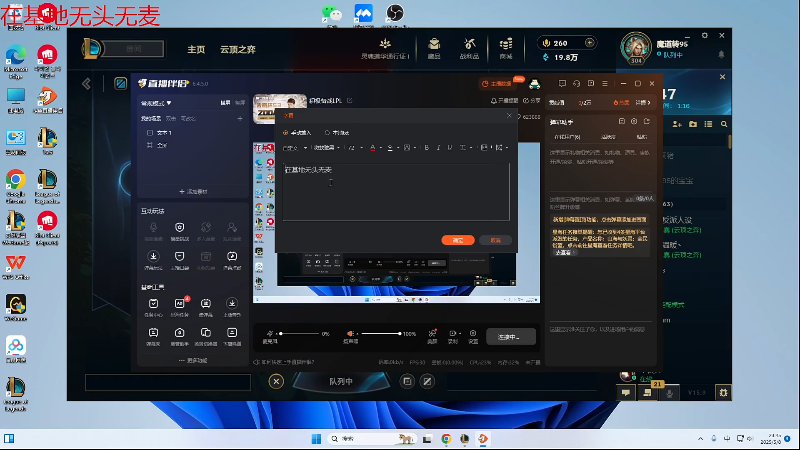Click the gray connecting stream button
This screenshot has width=800, height=450.
pyautogui.click(x=510, y=337)
